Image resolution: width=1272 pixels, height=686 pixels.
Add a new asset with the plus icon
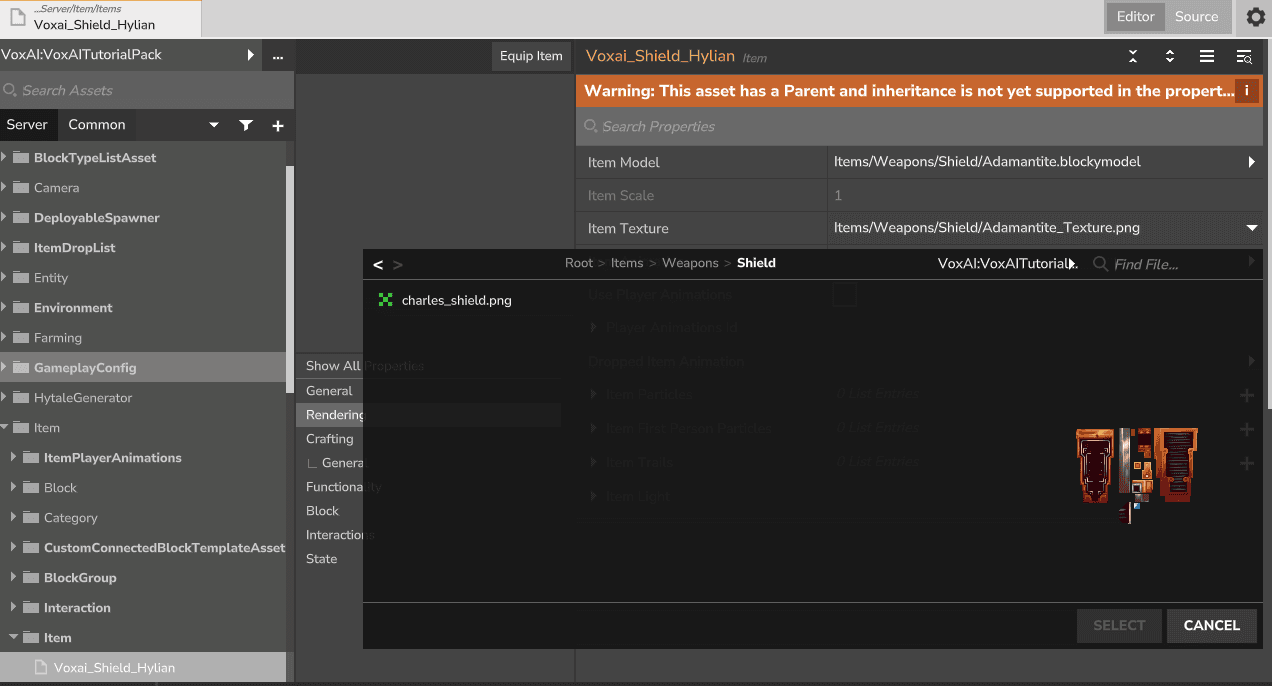[x=278, y=125]
